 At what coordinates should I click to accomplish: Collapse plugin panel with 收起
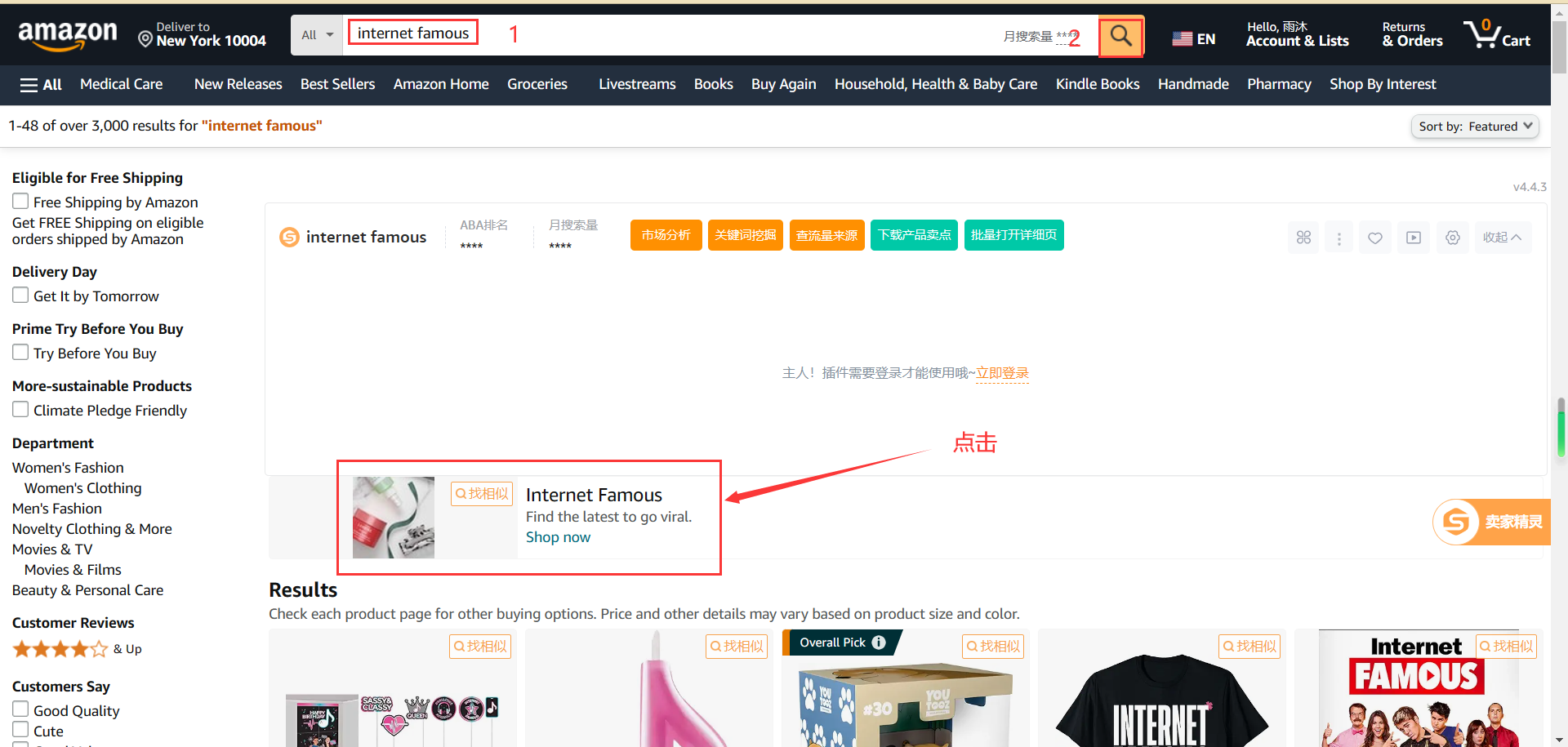click(1503, 238)
